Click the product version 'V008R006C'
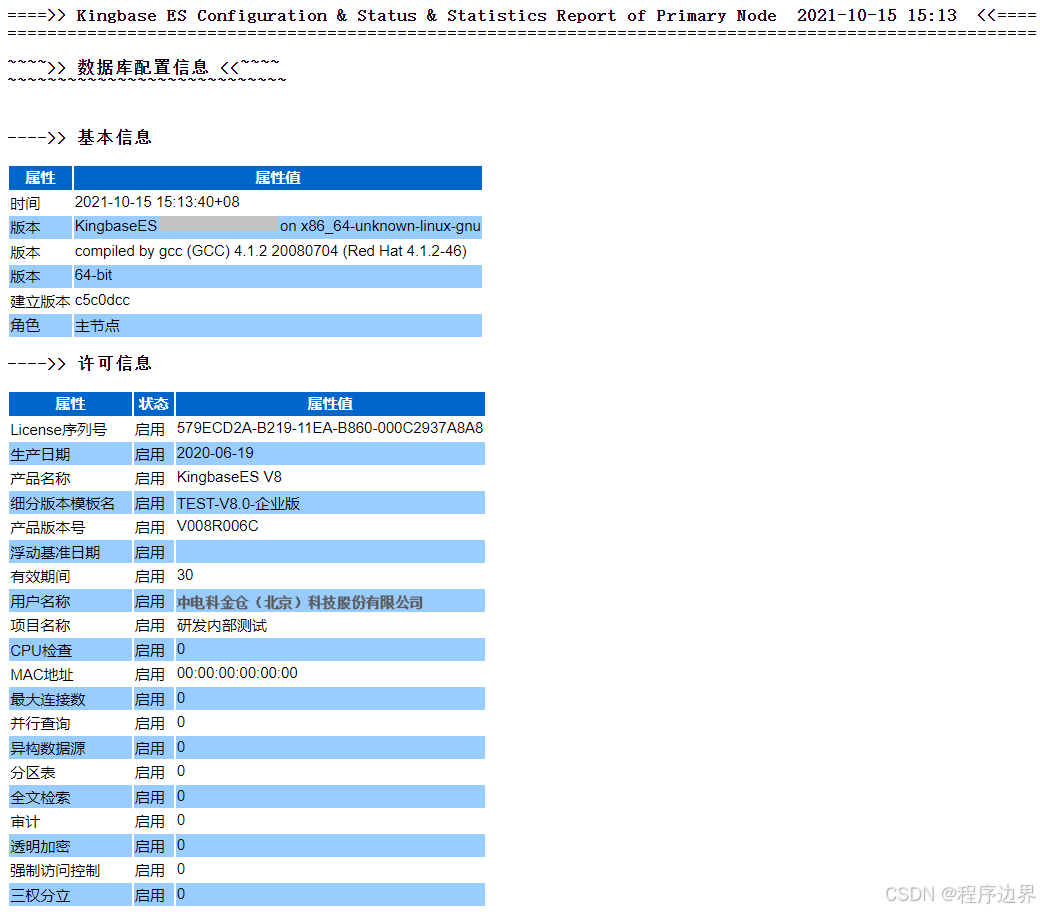This screenshot has width=1040, height=912. [218, 527]
